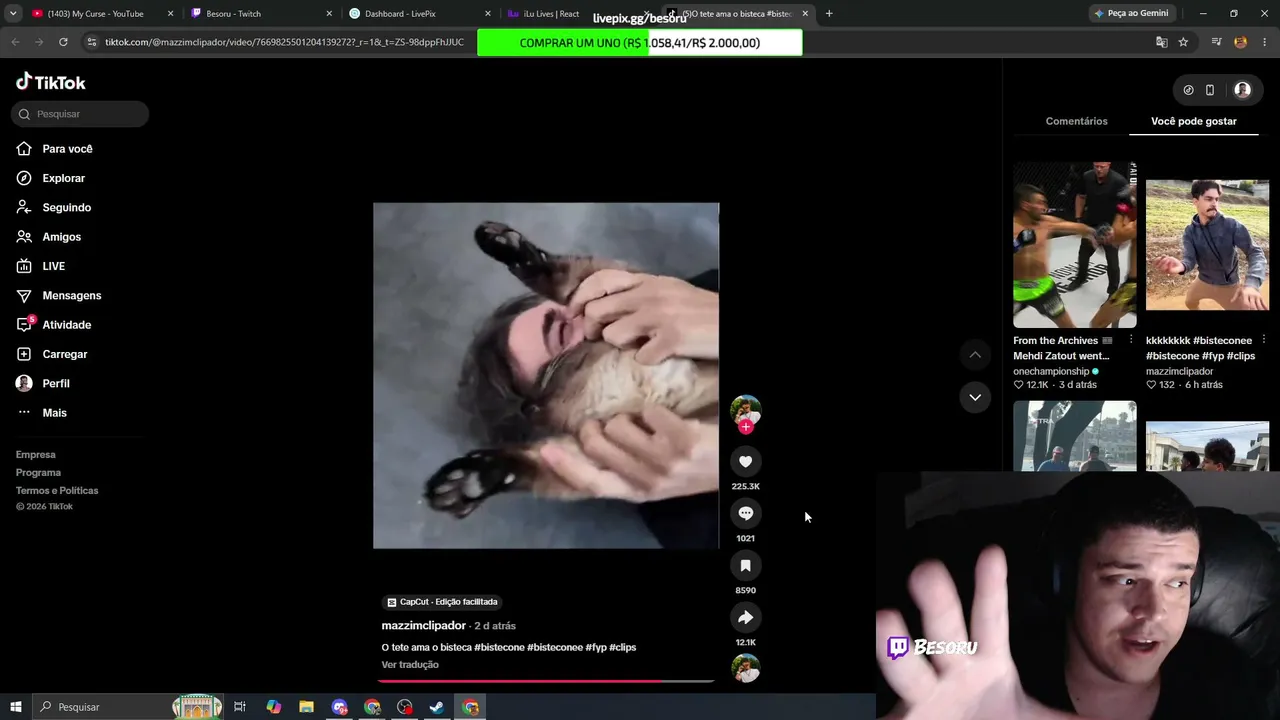The height and width of the screenshot is (720, 1280).
Task: Open the Chrome profile avatar
Action: pos(1240,42)
